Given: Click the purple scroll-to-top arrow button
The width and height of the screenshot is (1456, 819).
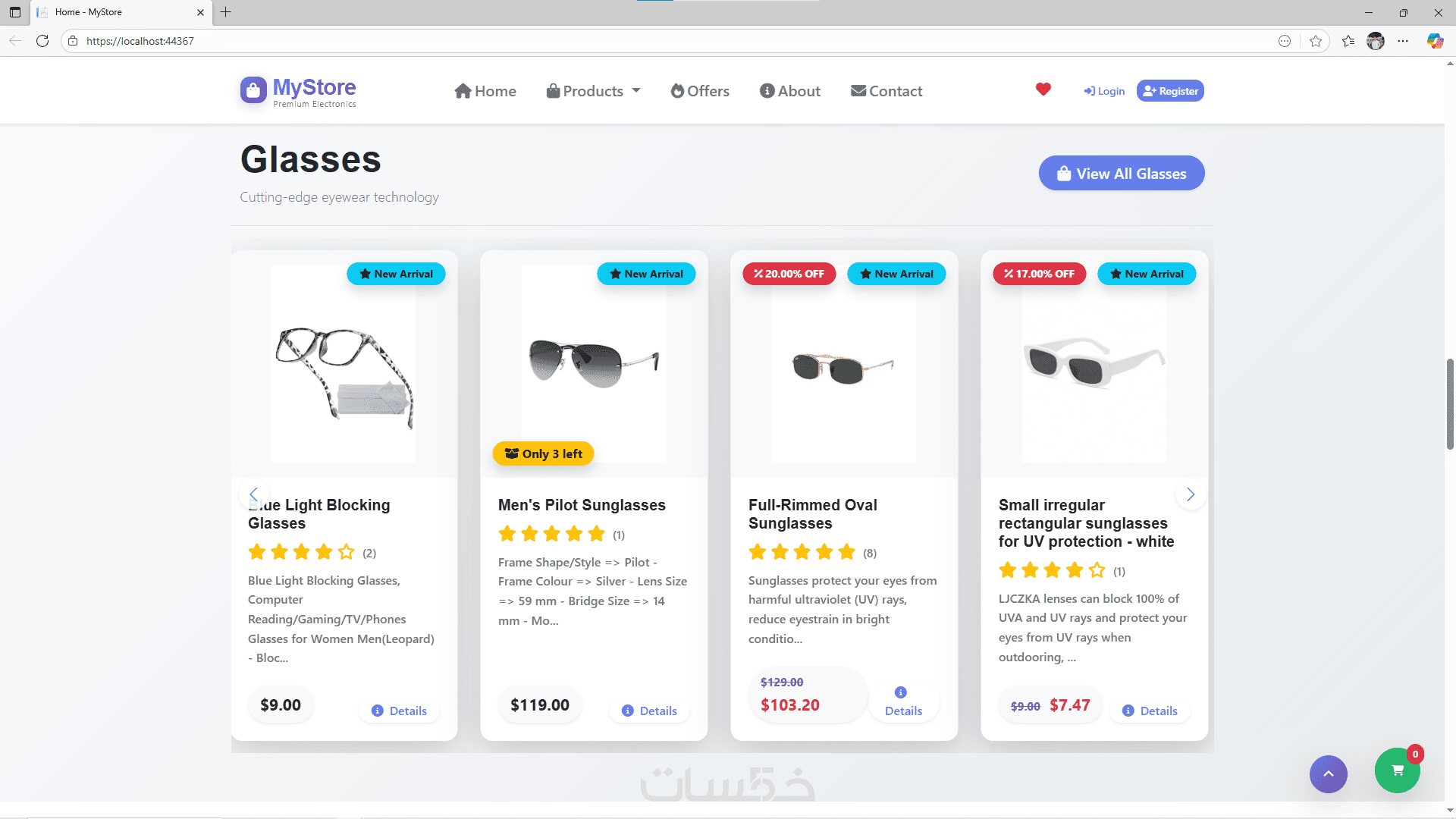Looking at the screenshot, I should pyautogui.click(x=1329, y=774).
